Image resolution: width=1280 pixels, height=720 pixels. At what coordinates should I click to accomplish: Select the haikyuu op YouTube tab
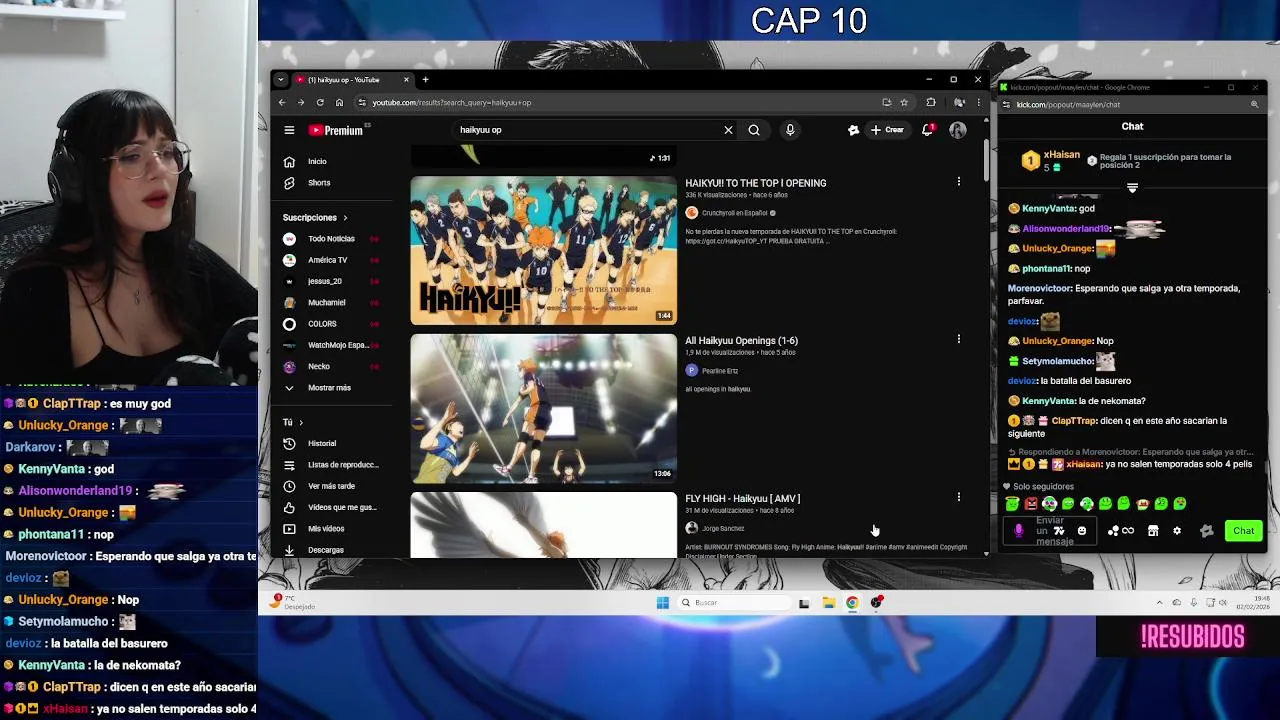351,80
